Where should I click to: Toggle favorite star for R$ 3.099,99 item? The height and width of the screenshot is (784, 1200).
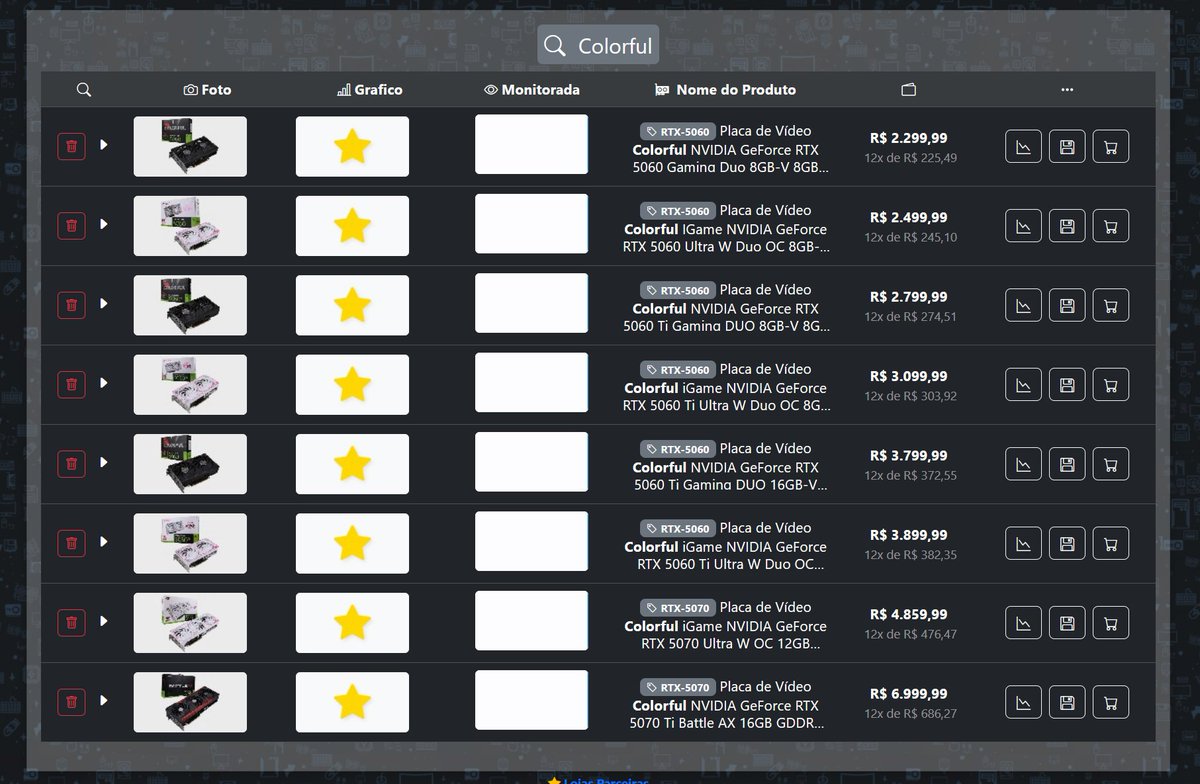click(x=352, y=384)
